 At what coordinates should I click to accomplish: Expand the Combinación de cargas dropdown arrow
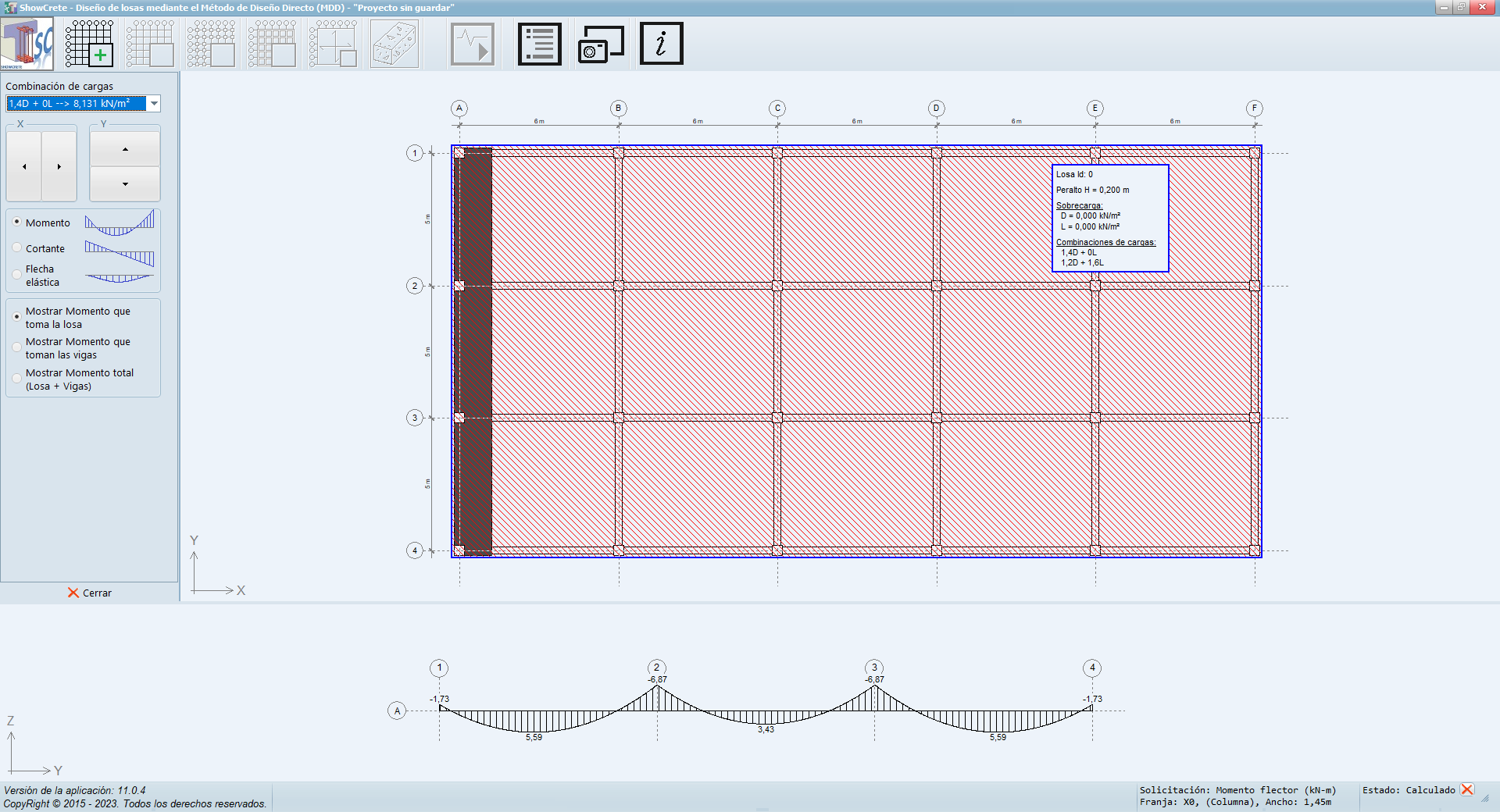click(154, 104)
